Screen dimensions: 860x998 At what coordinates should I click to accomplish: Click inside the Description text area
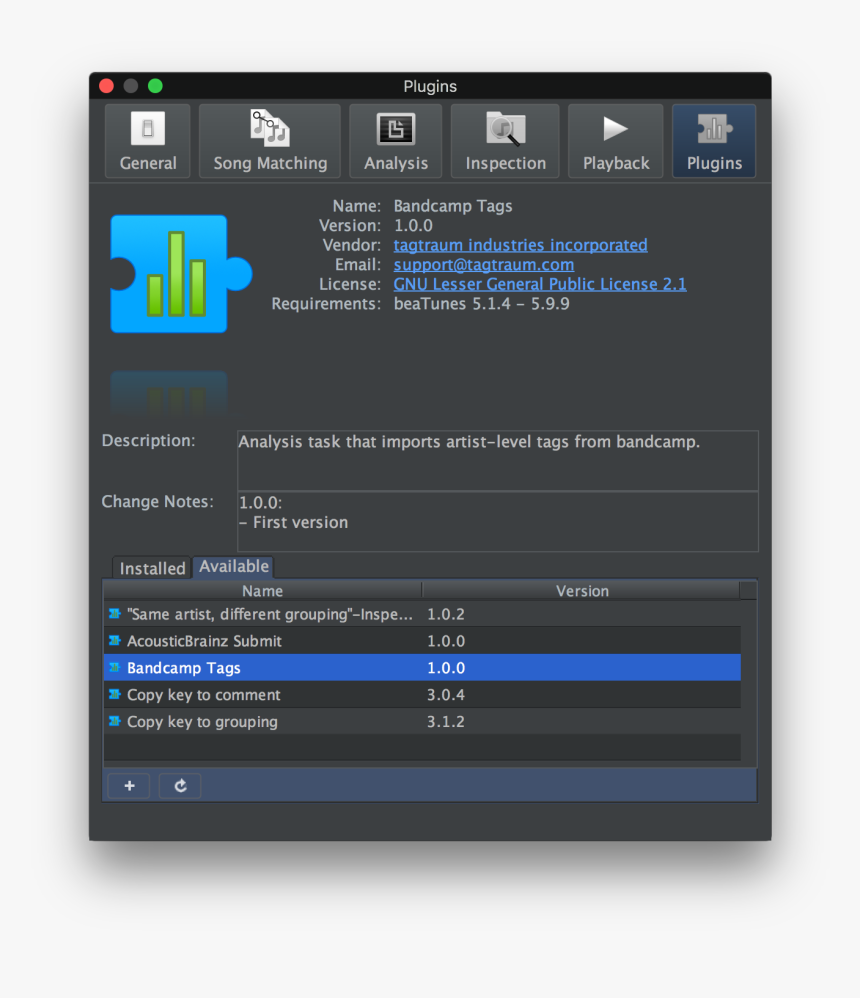(x=498, y=460)
